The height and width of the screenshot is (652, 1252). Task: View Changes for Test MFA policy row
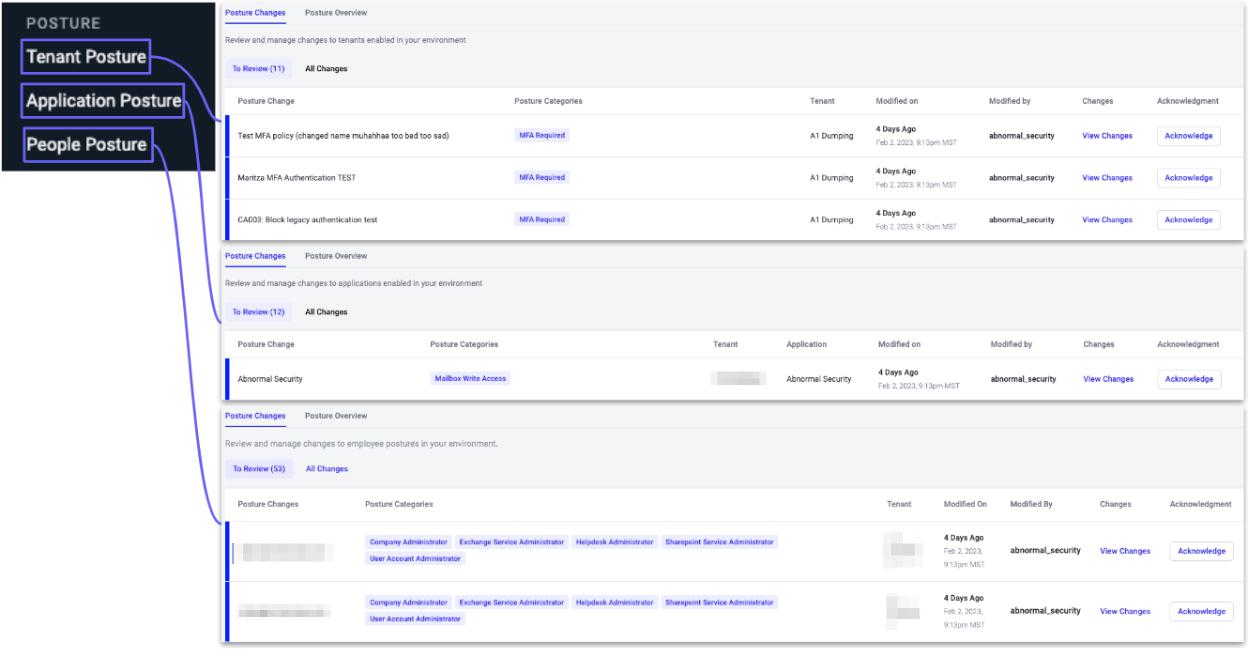[1107, 136]
